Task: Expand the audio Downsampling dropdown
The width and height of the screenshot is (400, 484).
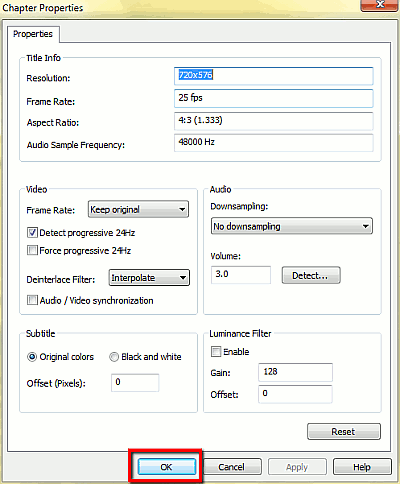Action: click(x=292, y=226)
